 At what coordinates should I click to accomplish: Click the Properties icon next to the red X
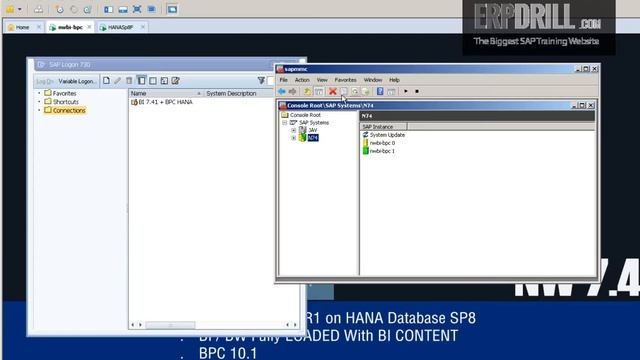pyautogui.click(x=344, y=91)
